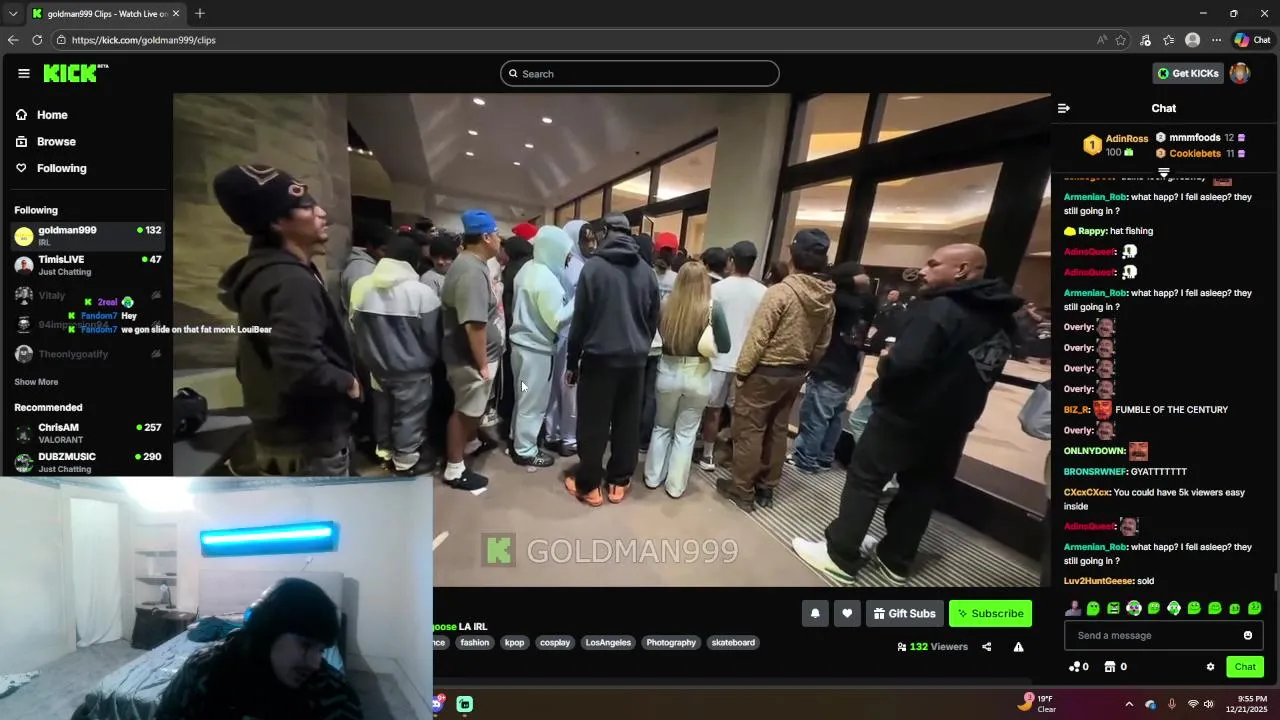Open DUBZMUSIC recommended channel
This screenshot has height=720, width=1280.
click(88, 462)
